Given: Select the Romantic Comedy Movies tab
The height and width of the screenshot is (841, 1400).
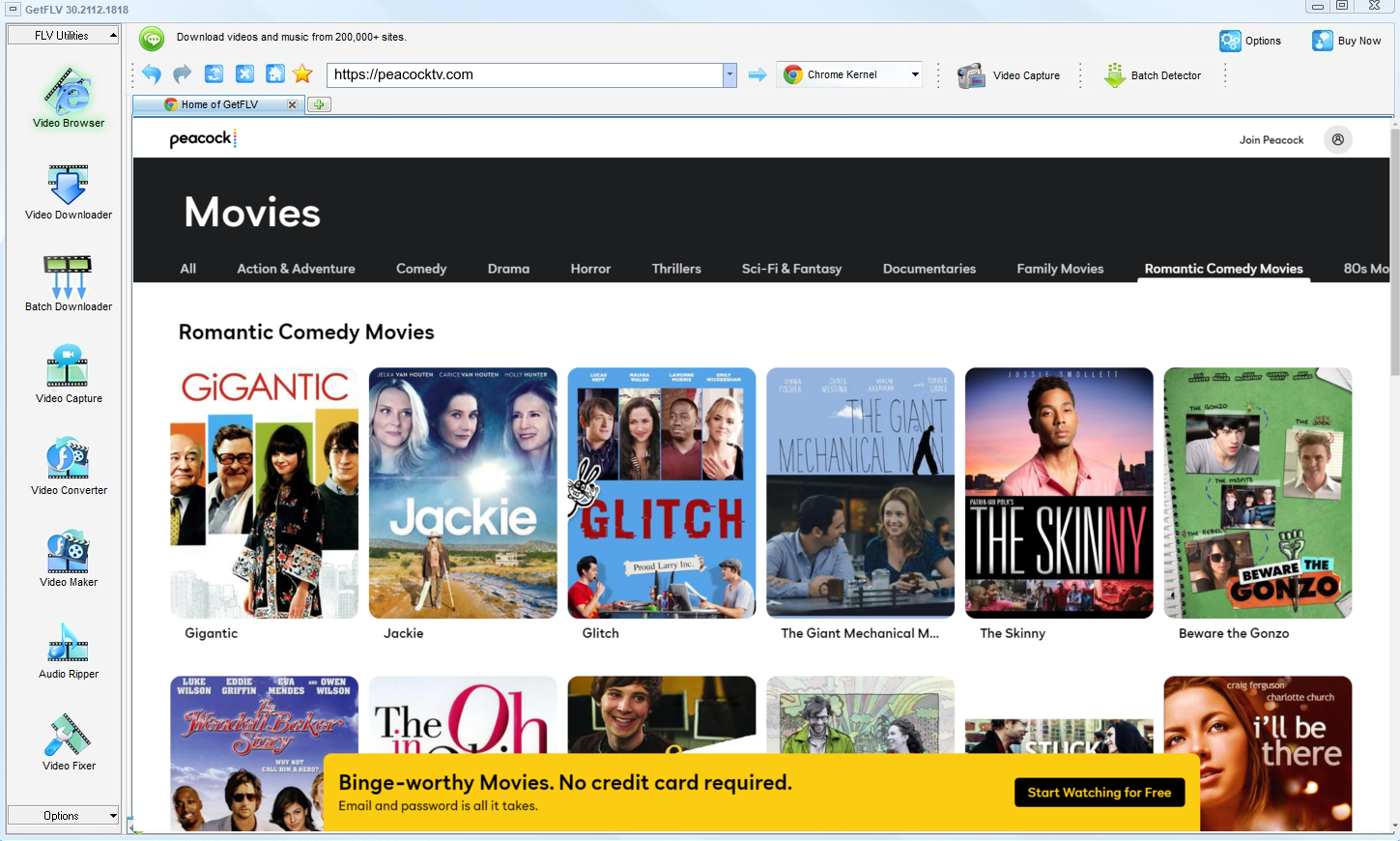Looking at the screenshot, I should pyautogui.click(x=1224, y=269).
